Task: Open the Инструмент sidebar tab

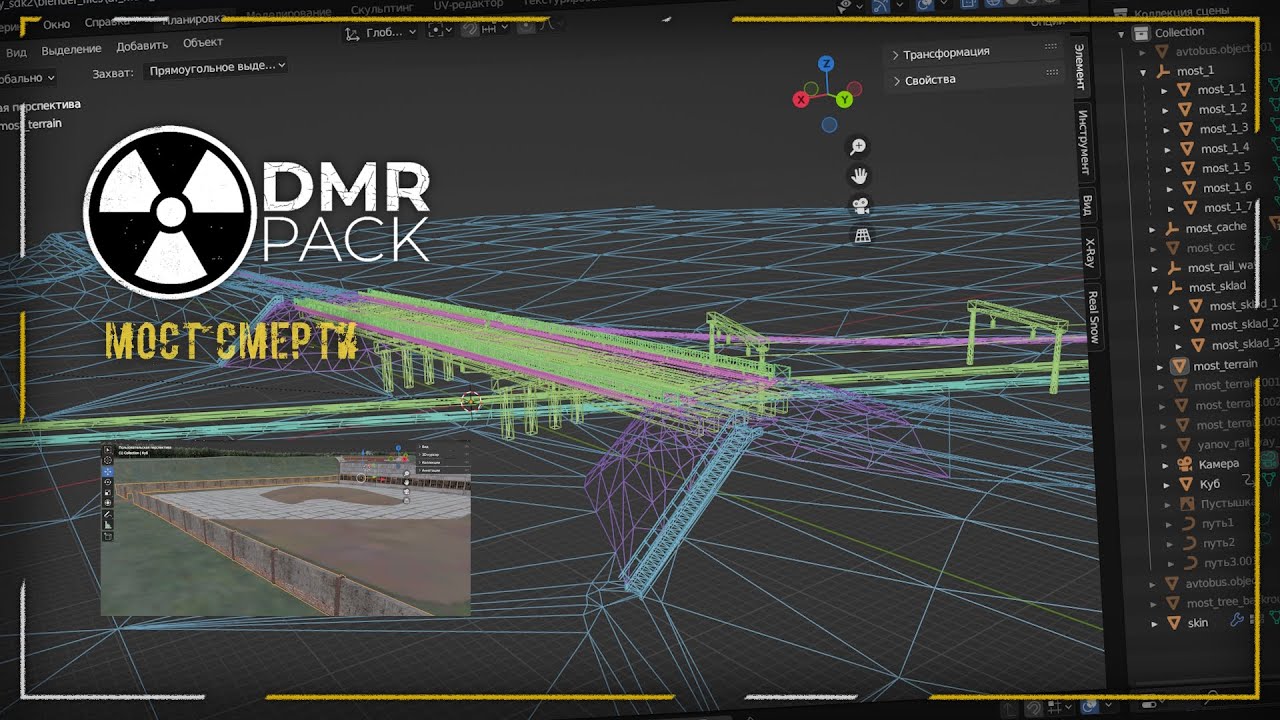Action: [x=1082, y=140]
